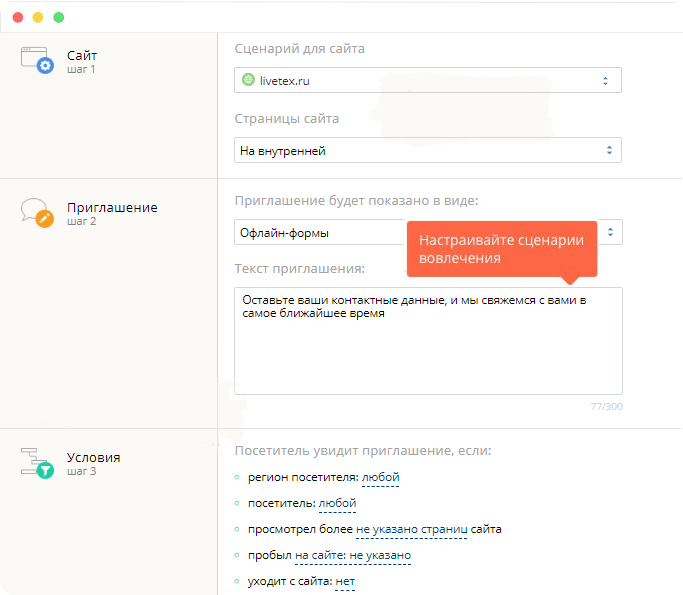
Task: Open the Офлайн-формы invitation type dropdown
Action: pos(321,232)
